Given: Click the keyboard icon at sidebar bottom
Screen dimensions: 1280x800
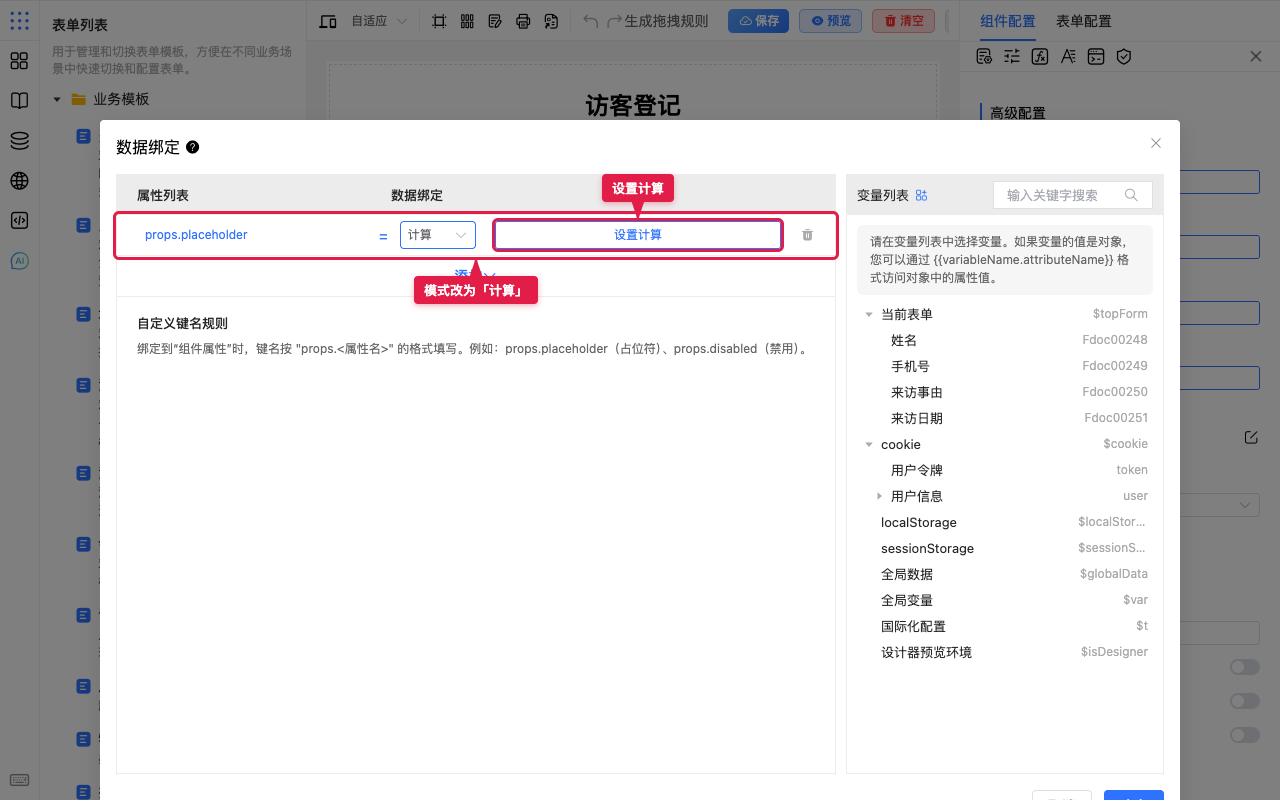Looking at the screenshot, I should [19, 781].
